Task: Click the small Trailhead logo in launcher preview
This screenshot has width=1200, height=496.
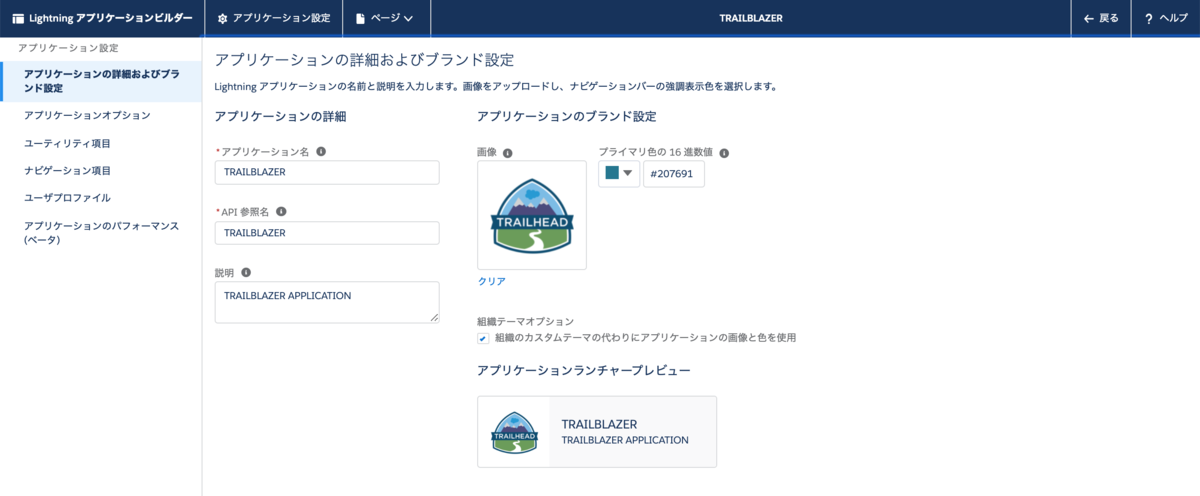Action: [514, 431]
